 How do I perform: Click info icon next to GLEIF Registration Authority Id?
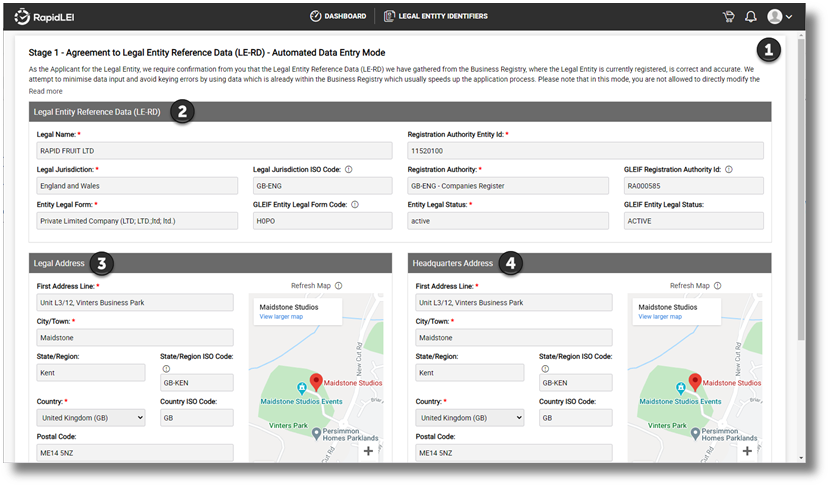point(728,170)
